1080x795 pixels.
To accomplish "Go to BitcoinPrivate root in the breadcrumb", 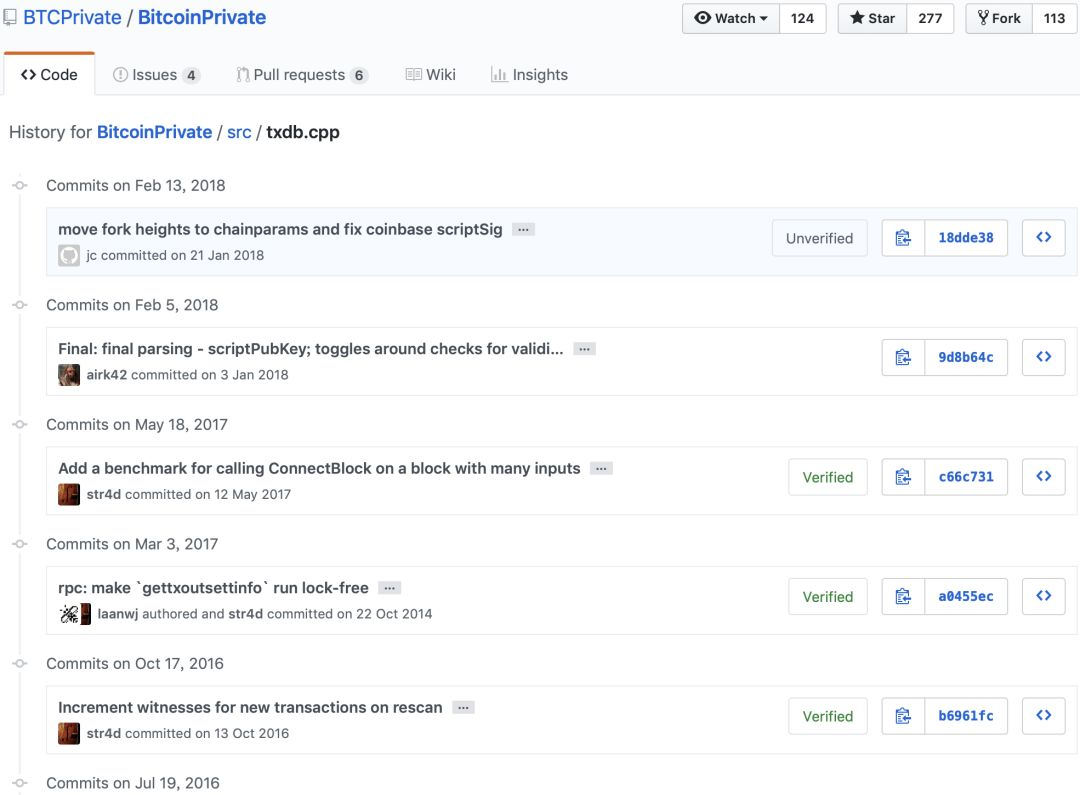I will click(154, 132).
